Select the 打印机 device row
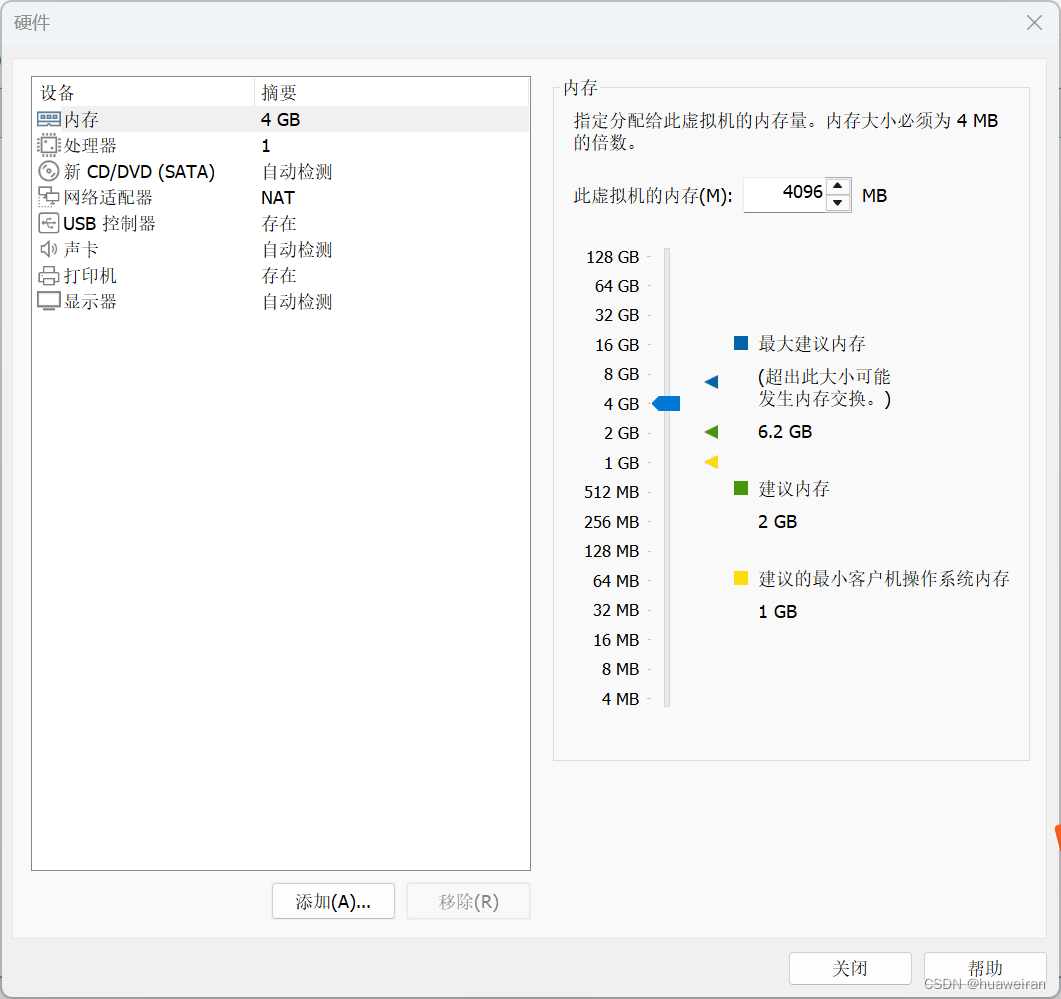The image size is (1061, 999). coord(281,275)
